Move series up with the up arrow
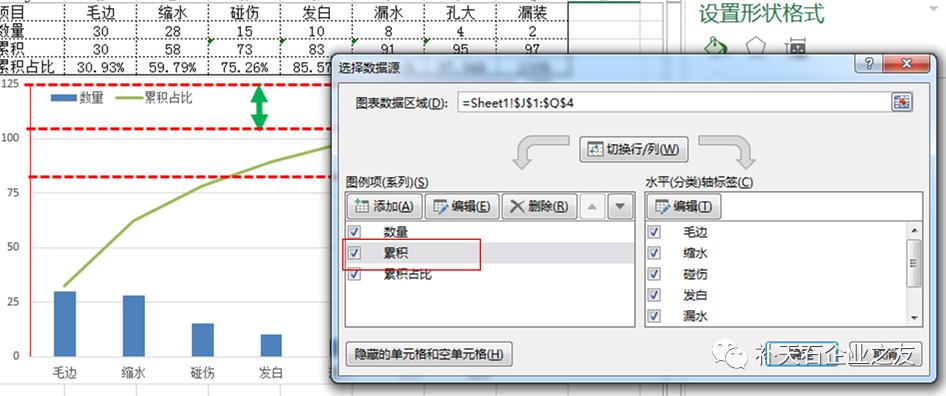946x396 pixels. pos(592,206)
